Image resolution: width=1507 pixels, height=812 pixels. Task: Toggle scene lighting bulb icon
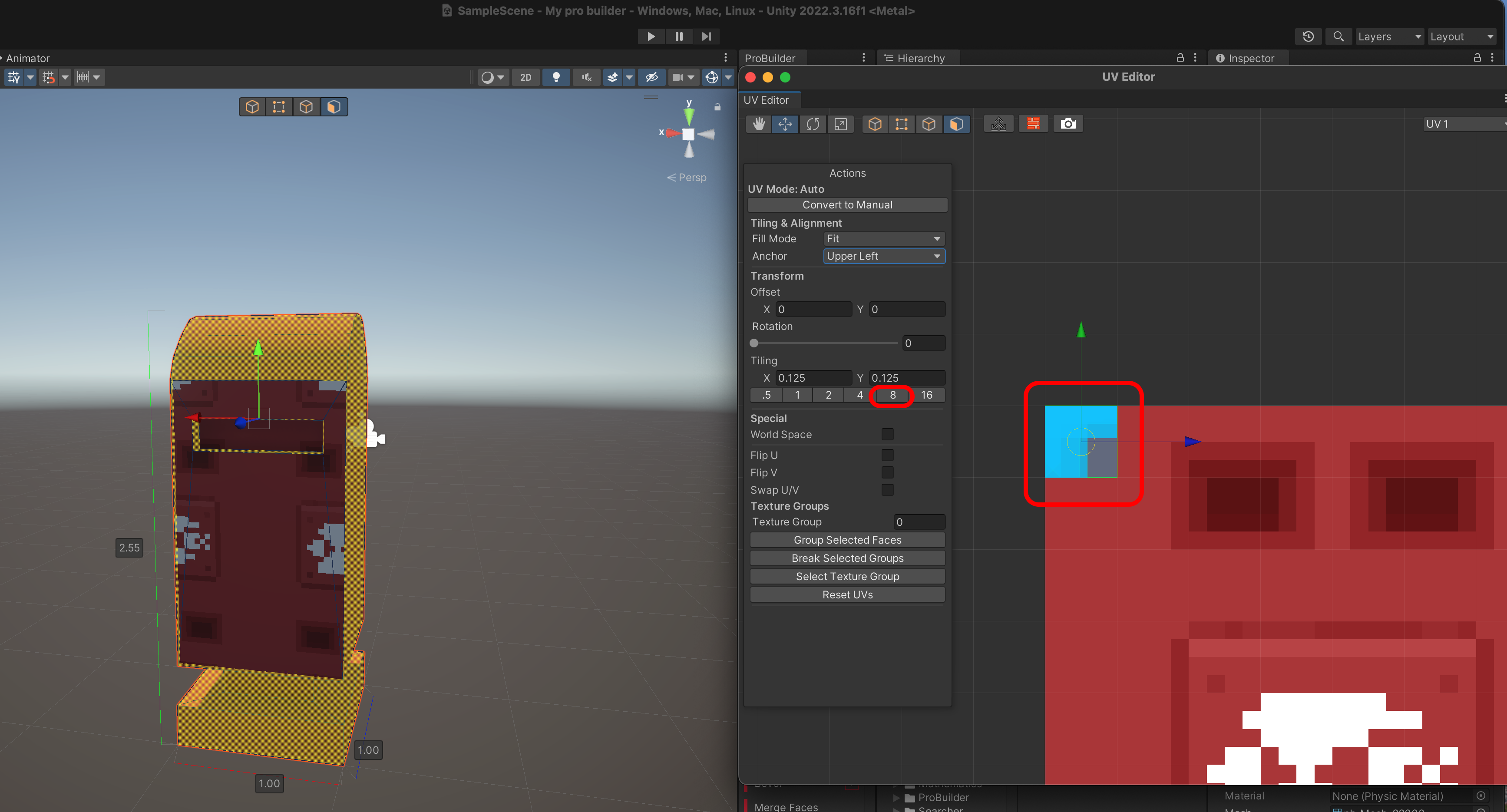click(556, 77)
